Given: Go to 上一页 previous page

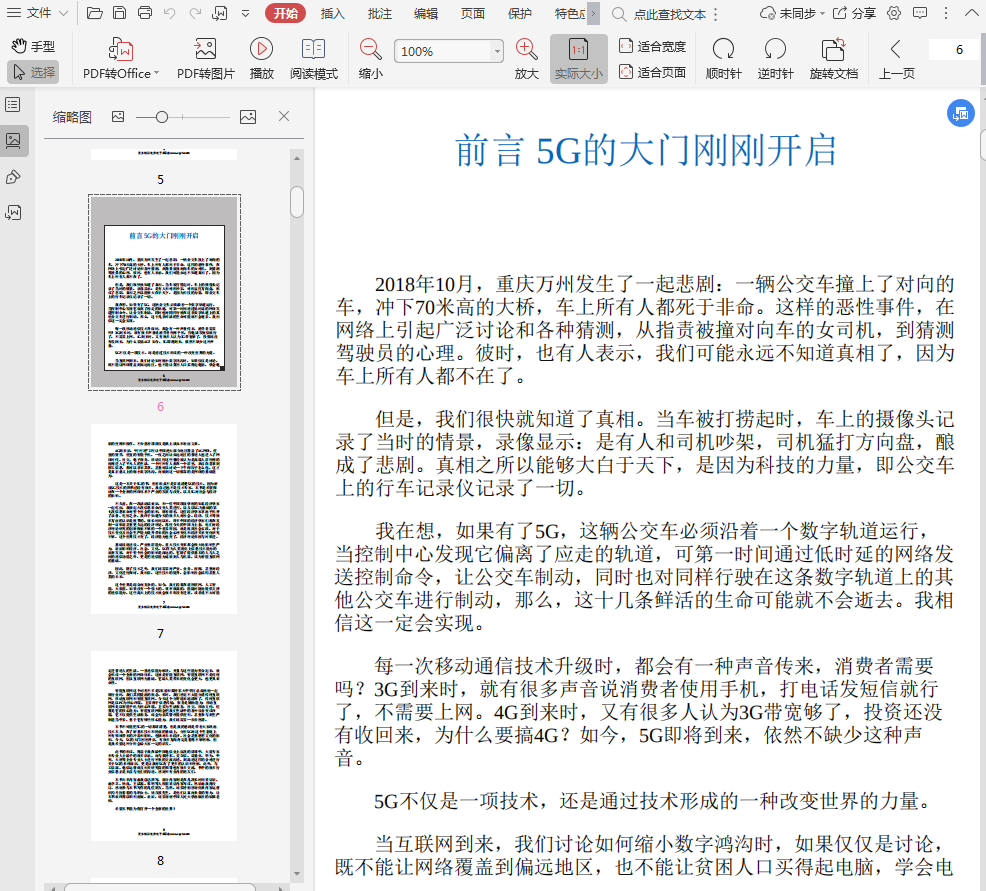Looking at the screenshot, I should coord(896,59).
